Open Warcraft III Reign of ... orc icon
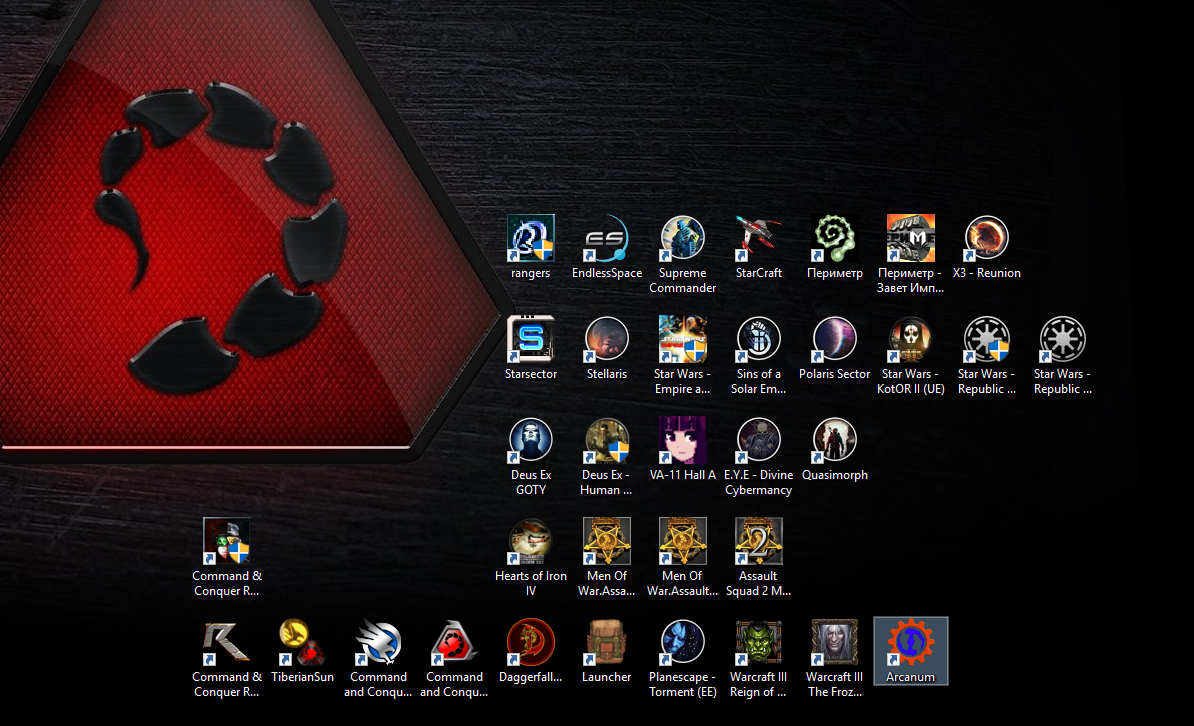Screen dimensions: 1194x726 [758, 641]
